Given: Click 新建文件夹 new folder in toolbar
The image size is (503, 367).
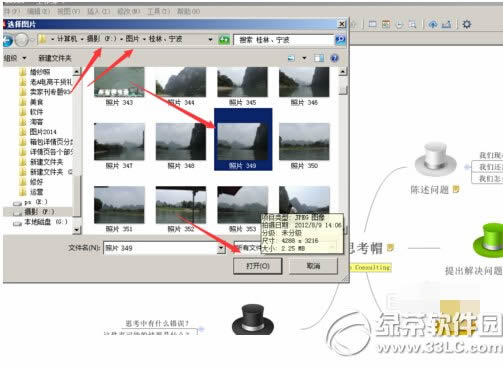Looking at the screenshot, I should click(x=55, y=58).
